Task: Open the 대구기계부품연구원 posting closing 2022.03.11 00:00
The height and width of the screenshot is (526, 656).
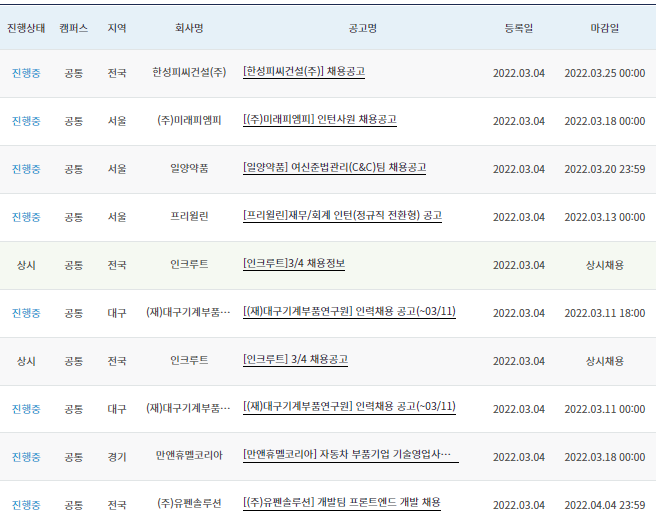Action: [x=349, y=407]
